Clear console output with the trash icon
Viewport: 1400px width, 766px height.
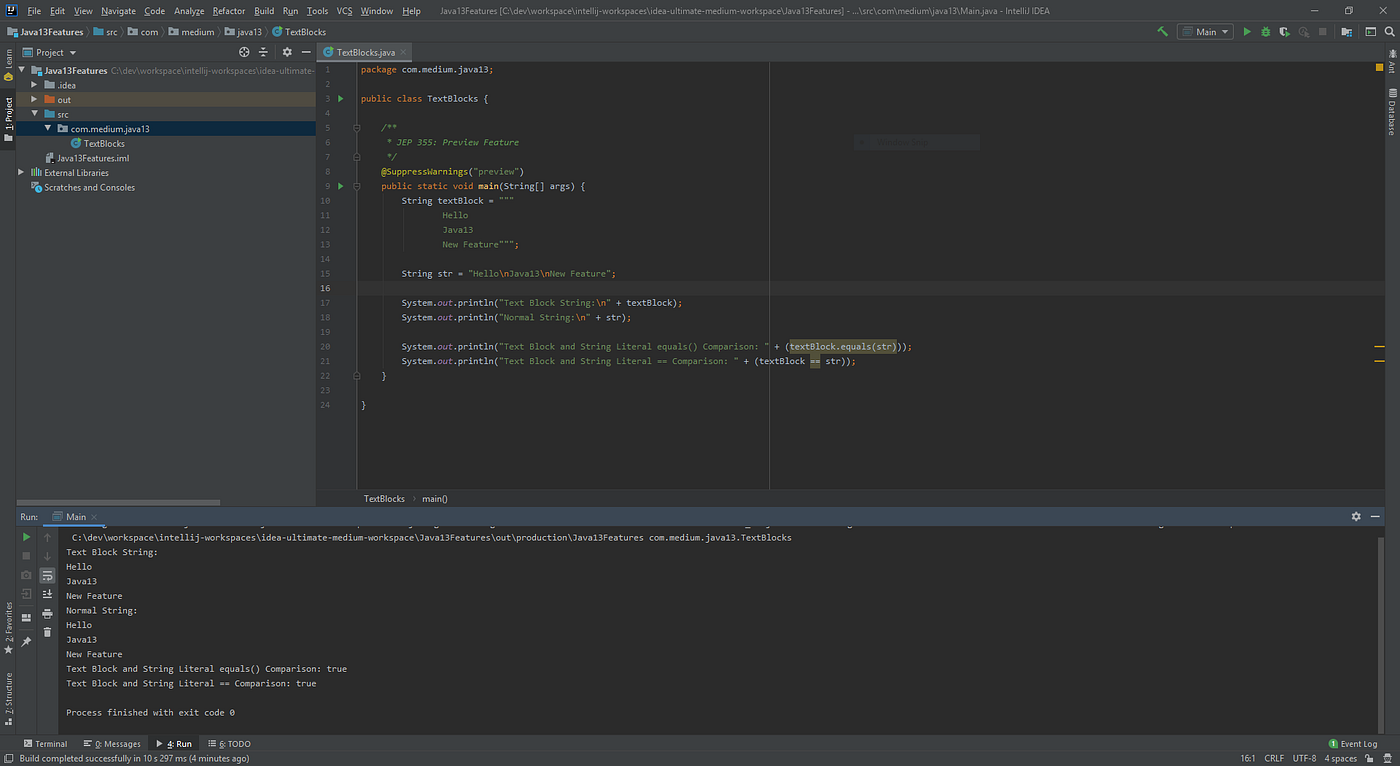[x=47, y=631]
